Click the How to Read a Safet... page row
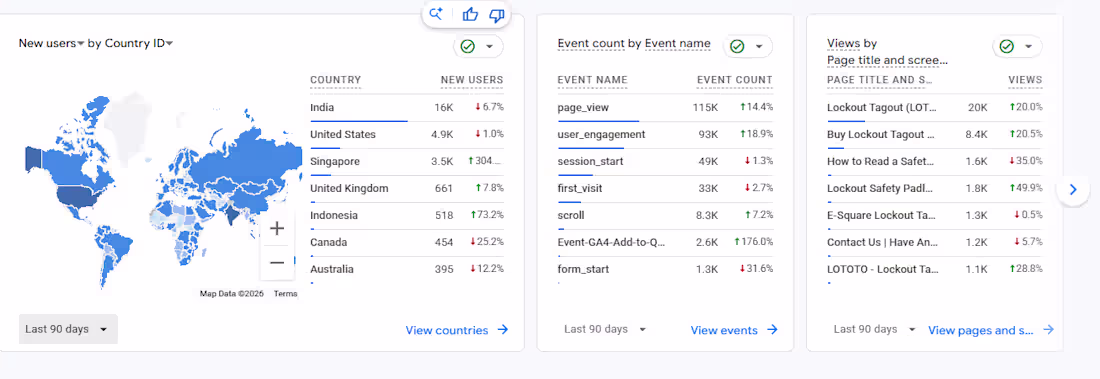1100x379 pixels. pos(934,161)
